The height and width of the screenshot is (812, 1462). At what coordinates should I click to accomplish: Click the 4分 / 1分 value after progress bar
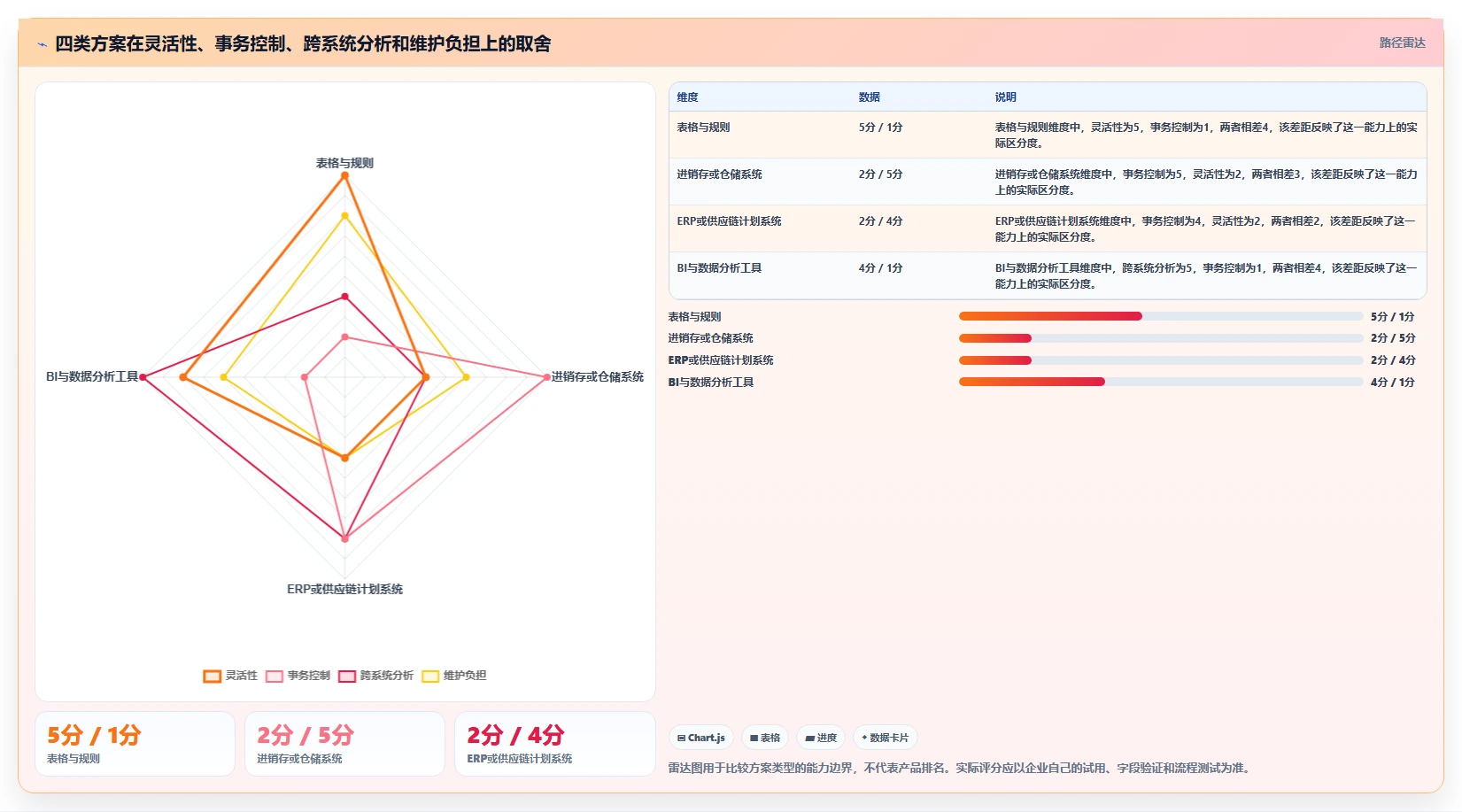[x=1392, y=383]
